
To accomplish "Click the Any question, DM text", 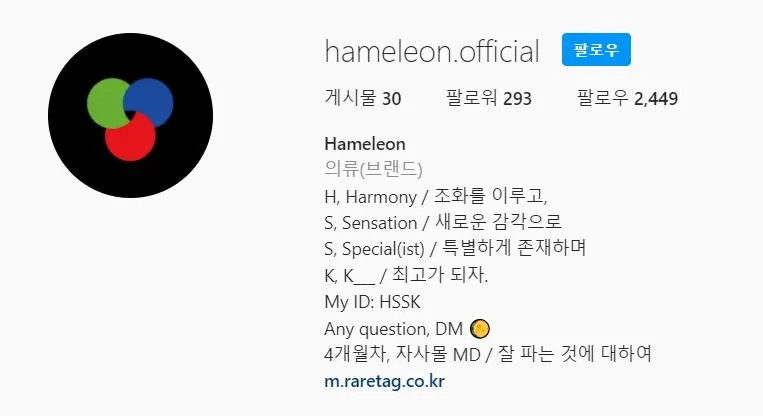I will (394, 329).
